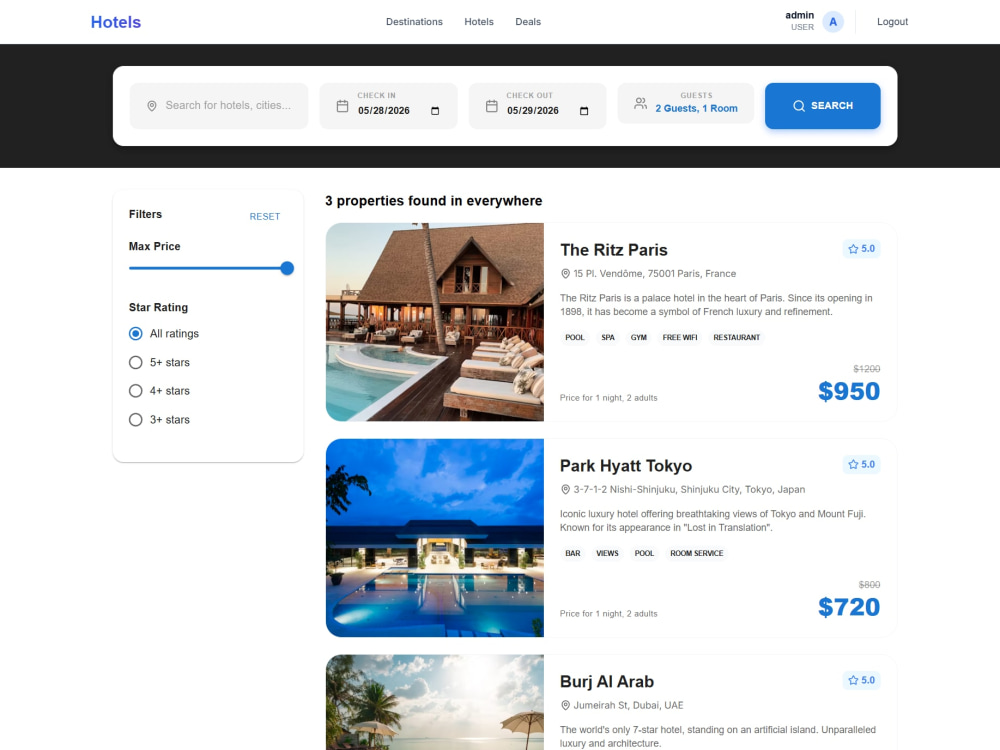Screen dimensions: 1000x750
Task: Click Park Hyatt Tokyo 5.0 star rating badge
Action: (x=861, y=464)
